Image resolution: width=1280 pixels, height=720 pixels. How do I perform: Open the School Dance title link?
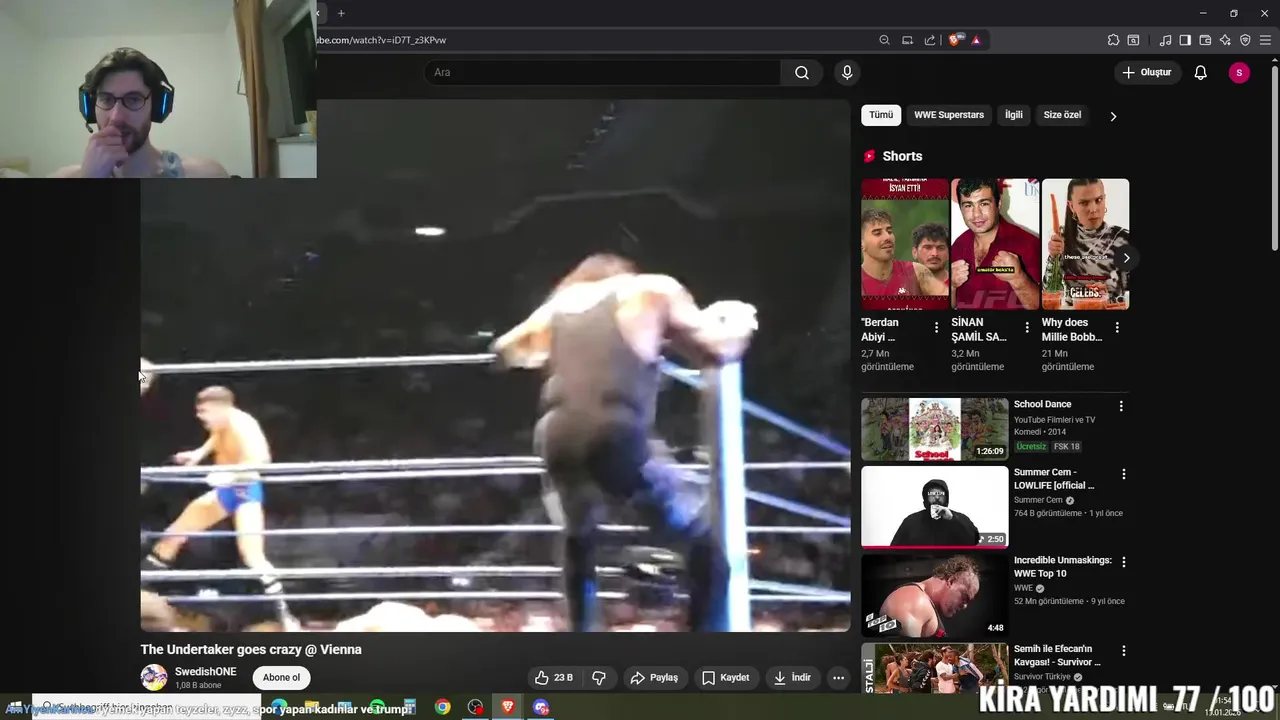point(1042,404)
